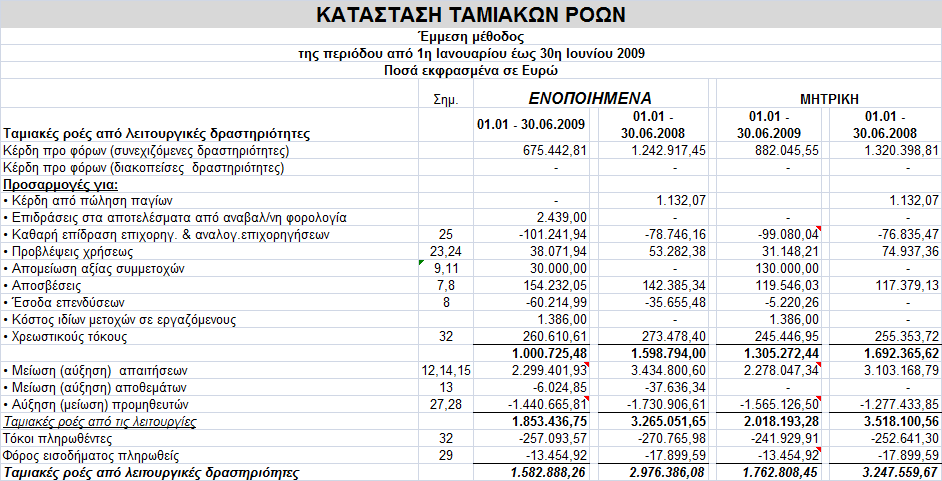Select the value '1.242.917,45'
Screen dimensions: 942x481
coord(667,150)
